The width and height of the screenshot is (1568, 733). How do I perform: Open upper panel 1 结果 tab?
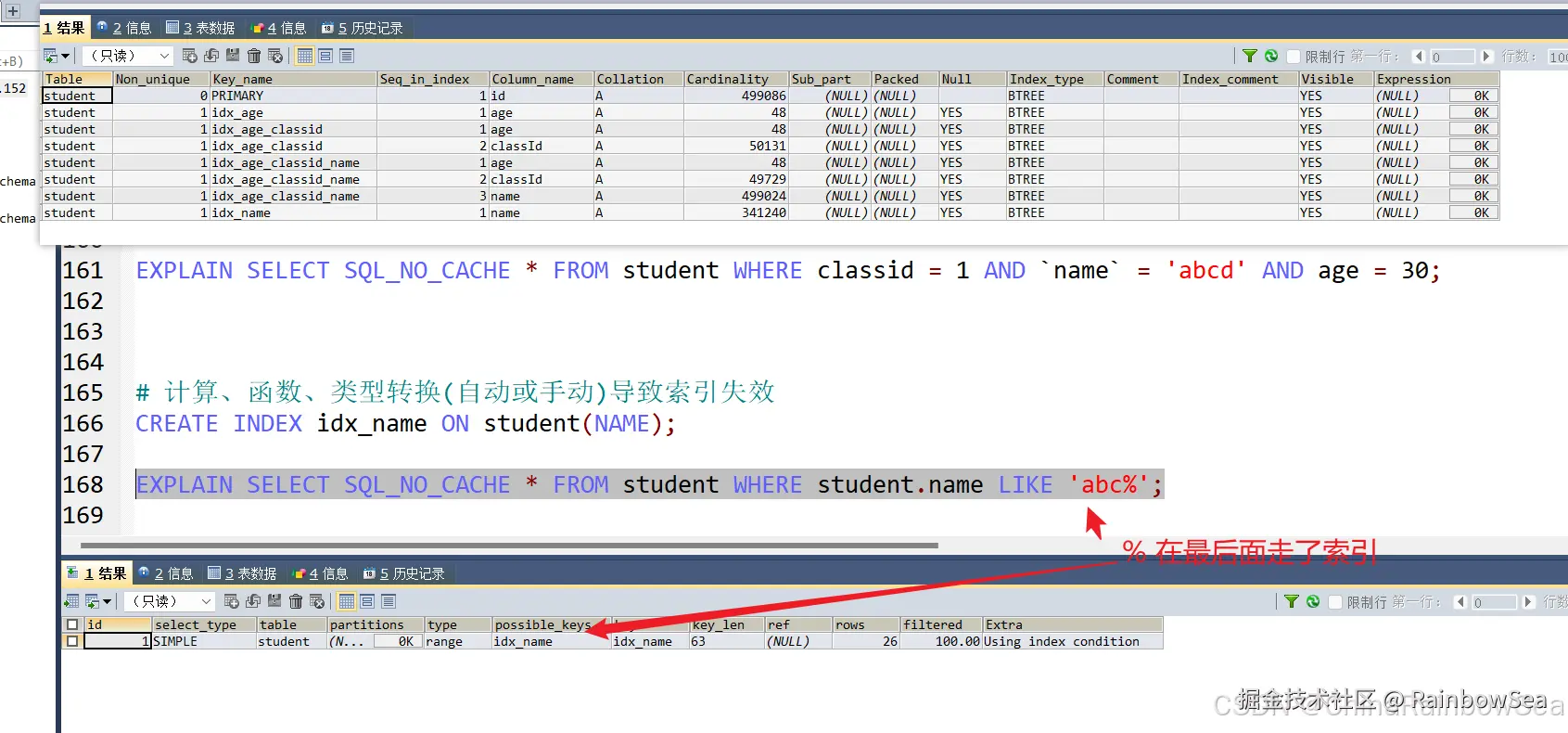click(64, 28)
